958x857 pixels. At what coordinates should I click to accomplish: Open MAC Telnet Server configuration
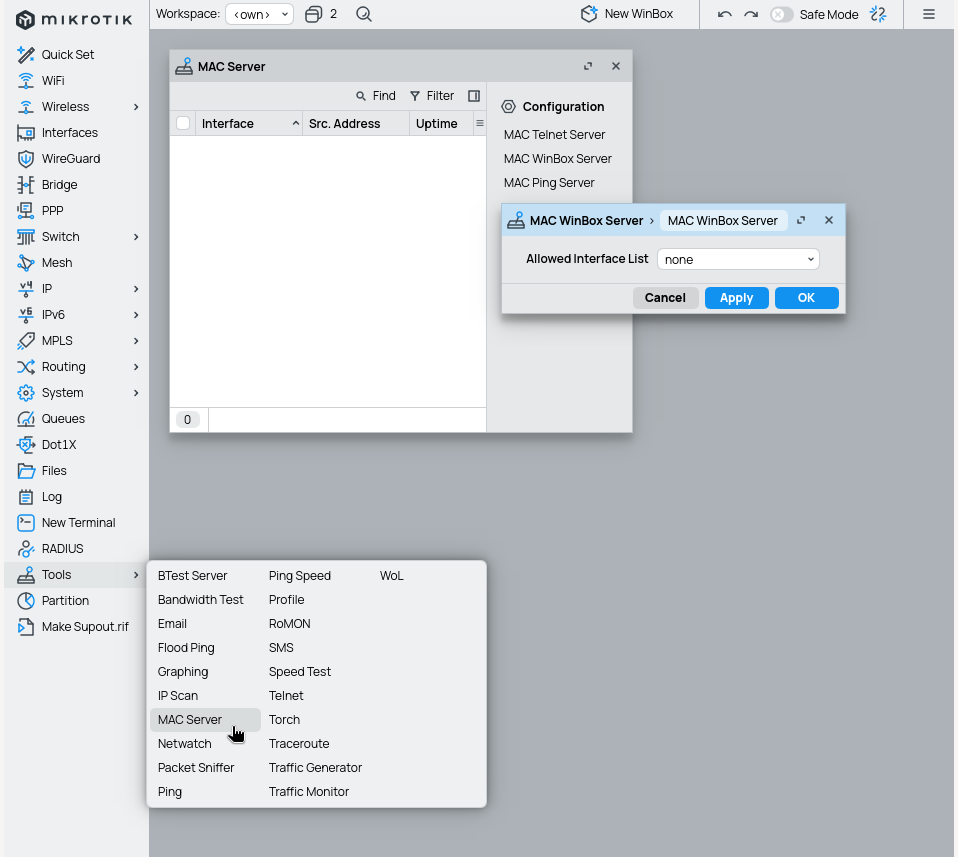554,134
